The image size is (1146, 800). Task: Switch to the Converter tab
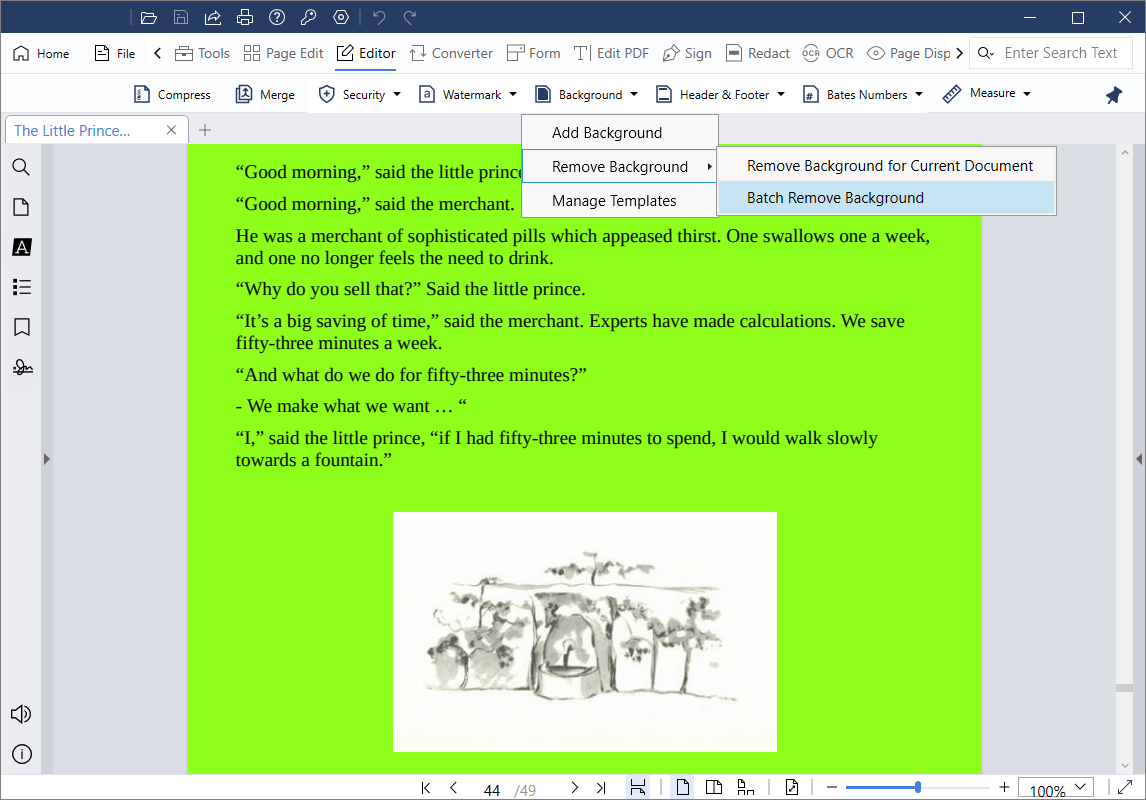click(451, 53)
